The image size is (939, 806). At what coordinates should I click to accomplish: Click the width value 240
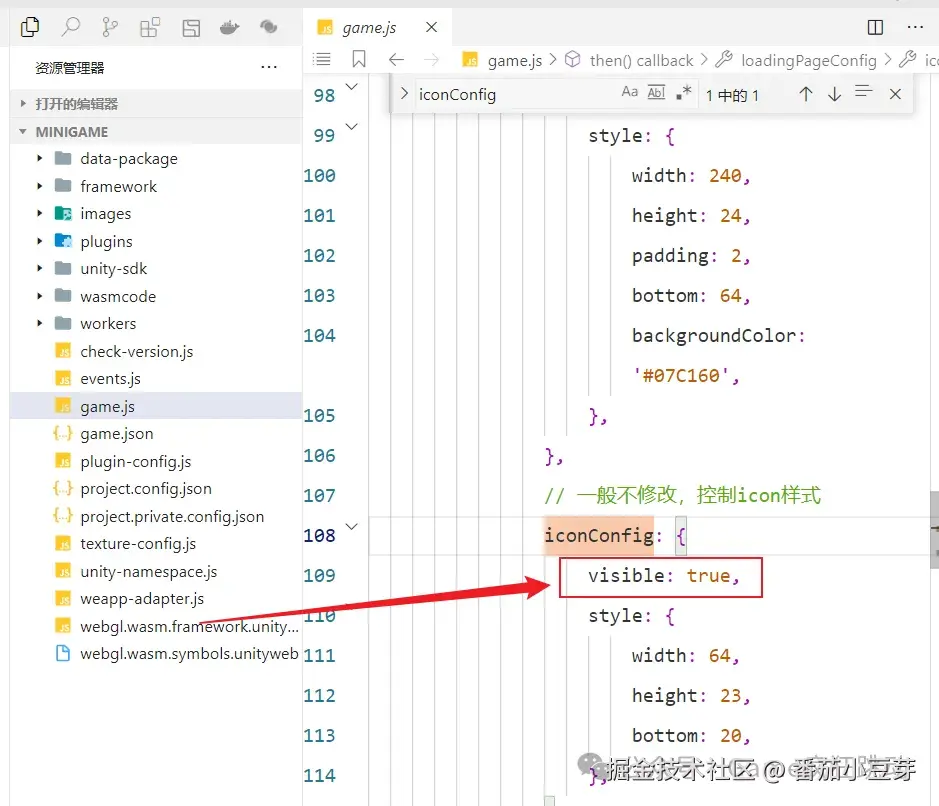point(725,175)
